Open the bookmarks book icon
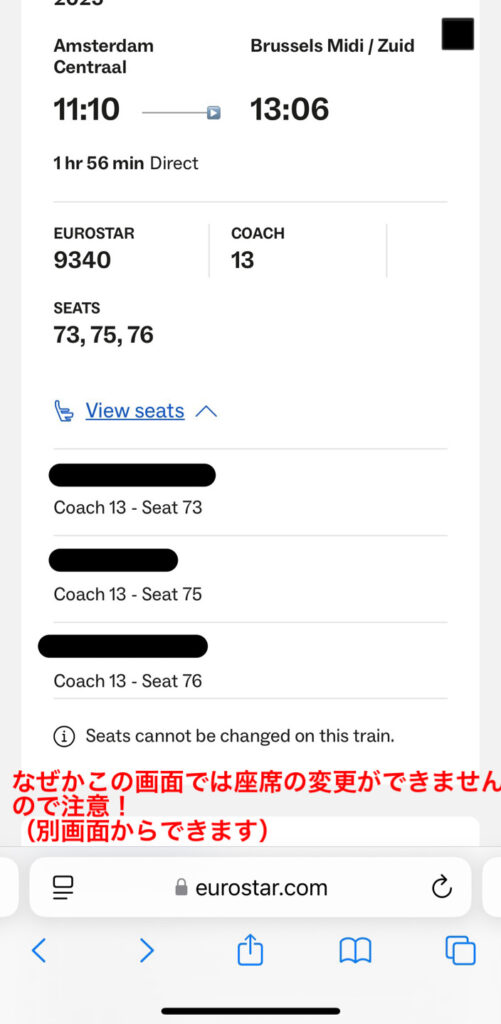 pos(355,951)
